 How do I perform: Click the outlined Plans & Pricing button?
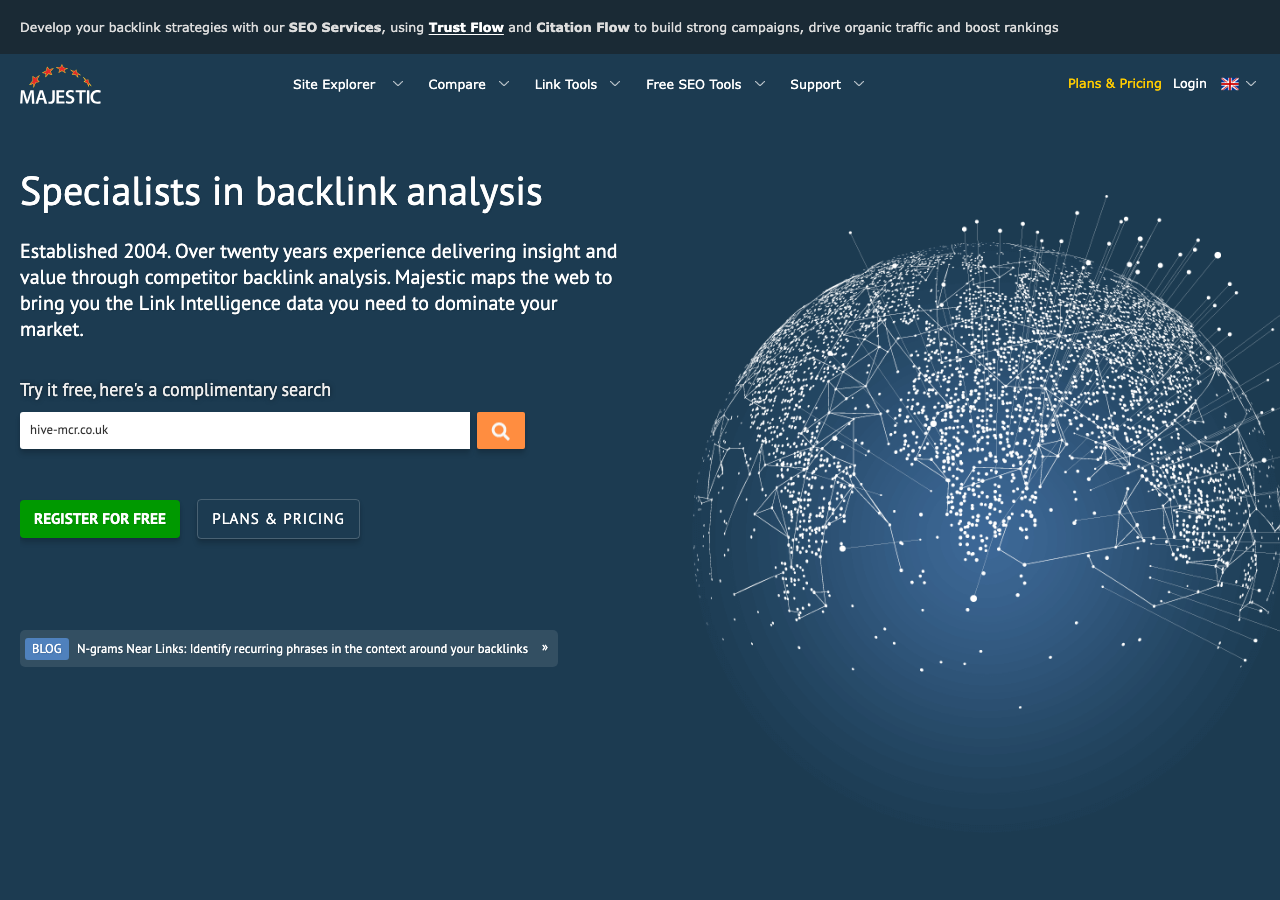click(x=278, y=519)
